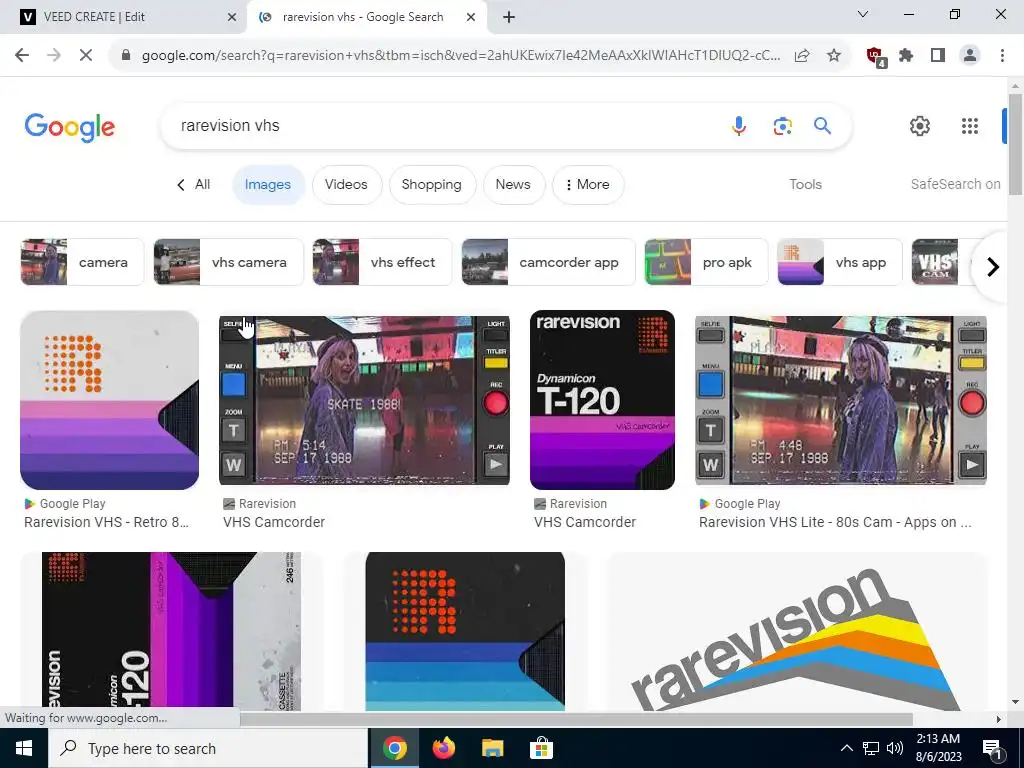Show more suggestion chips arrow
The image size is (1024, 768).
point(993,266)
